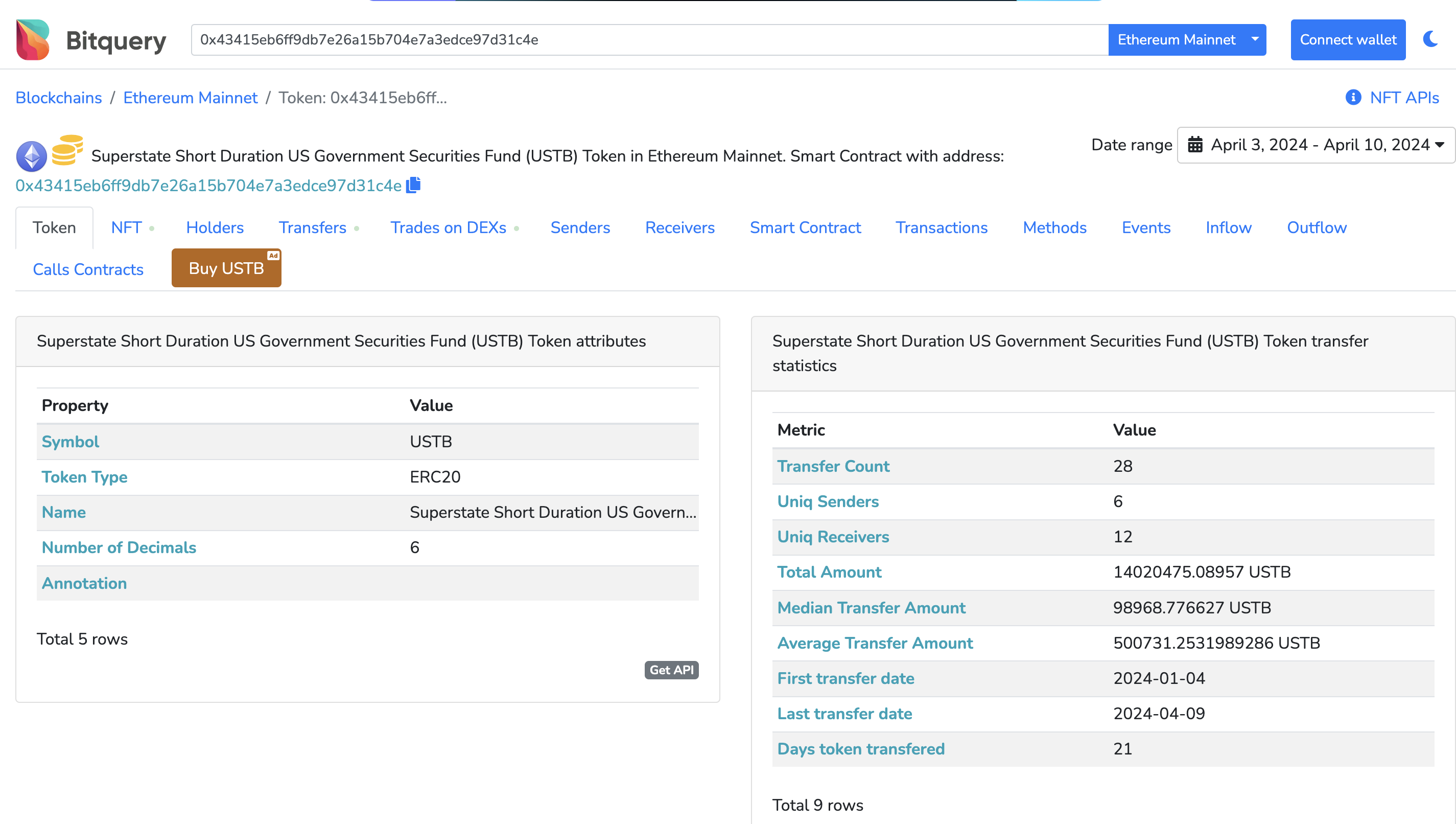Click the Bitquery brand name text
Screen dimensions: 1456x824
[116, 41]
